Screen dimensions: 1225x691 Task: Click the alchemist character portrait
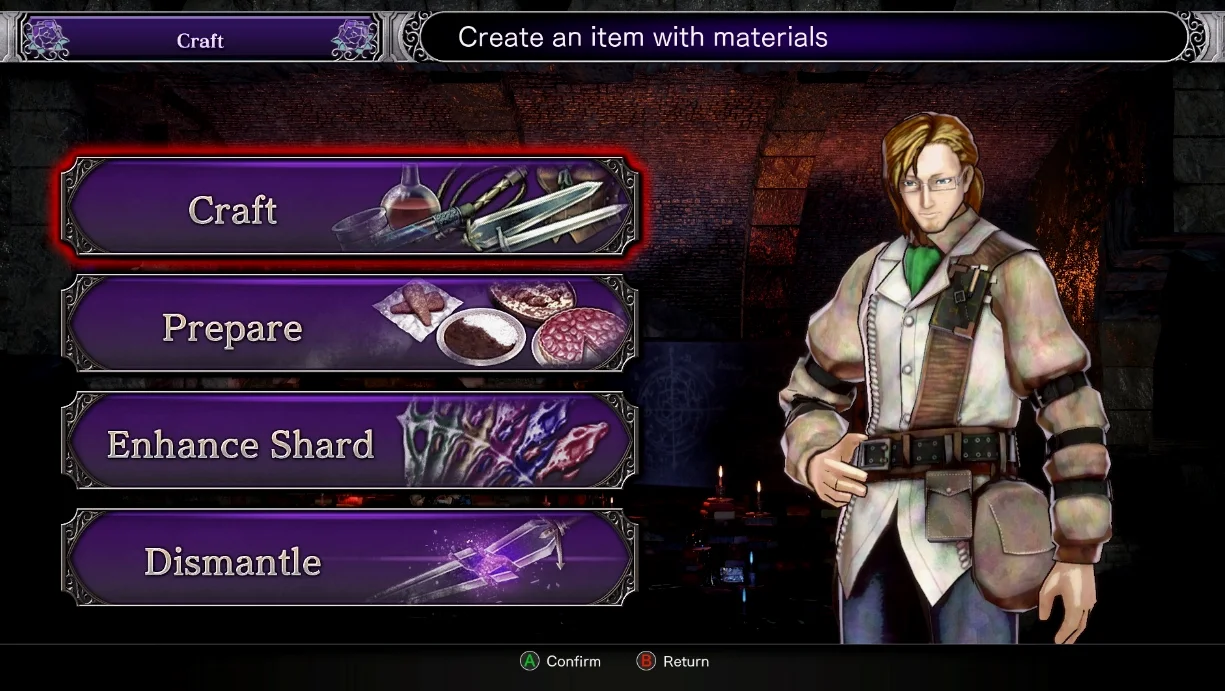tap(948, 380)
